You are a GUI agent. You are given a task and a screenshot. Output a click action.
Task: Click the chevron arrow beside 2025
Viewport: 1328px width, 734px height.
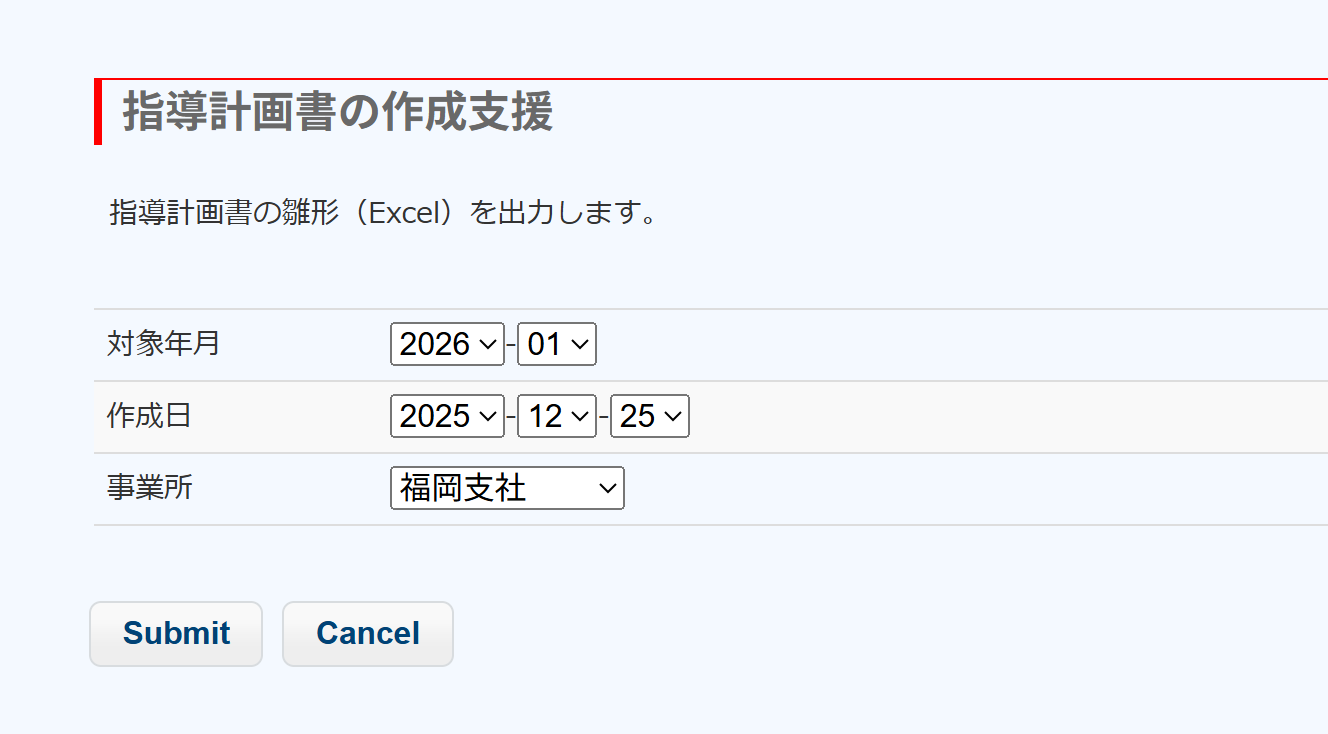tap(488, 416)
